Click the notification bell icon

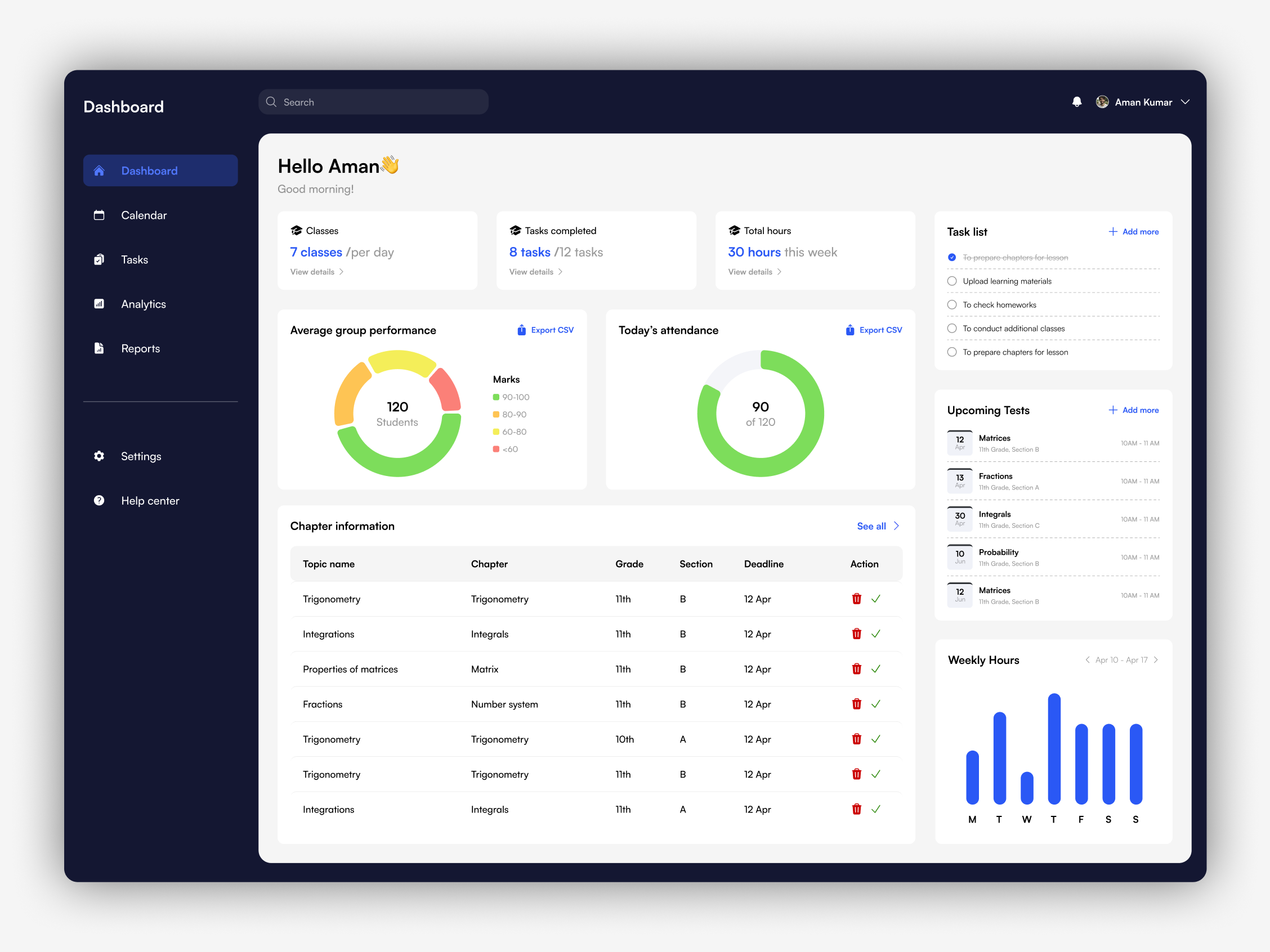1076,102
